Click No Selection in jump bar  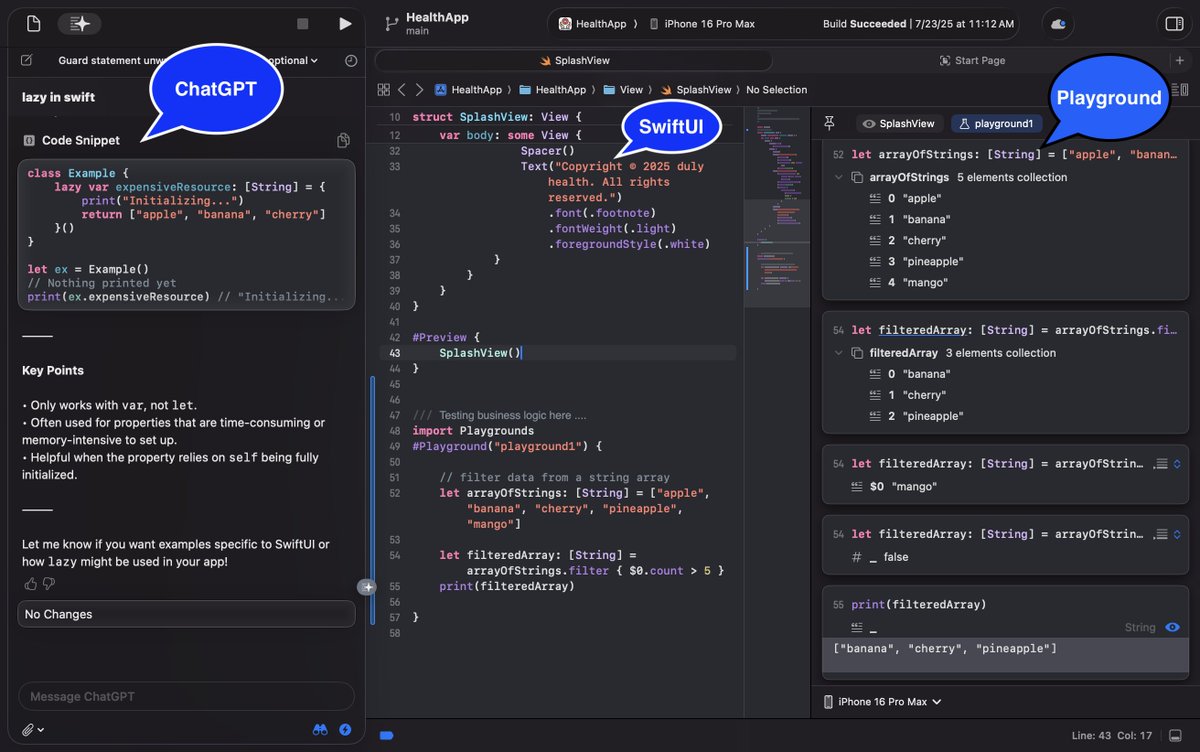click(x=776, y=90)
